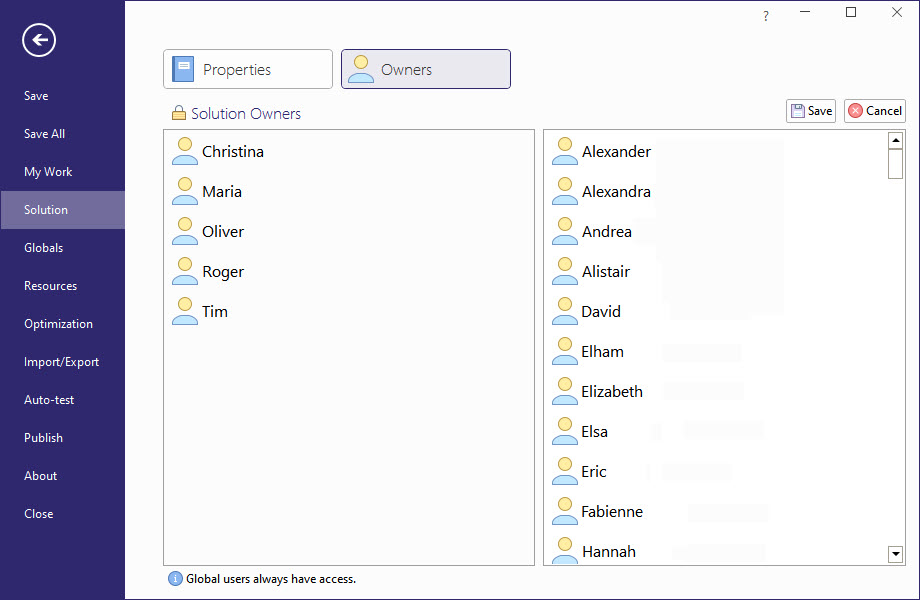This screenshot has height=600, width=920.
Task: Click the person icon beside Alexander
Action: tap(564, 151)
